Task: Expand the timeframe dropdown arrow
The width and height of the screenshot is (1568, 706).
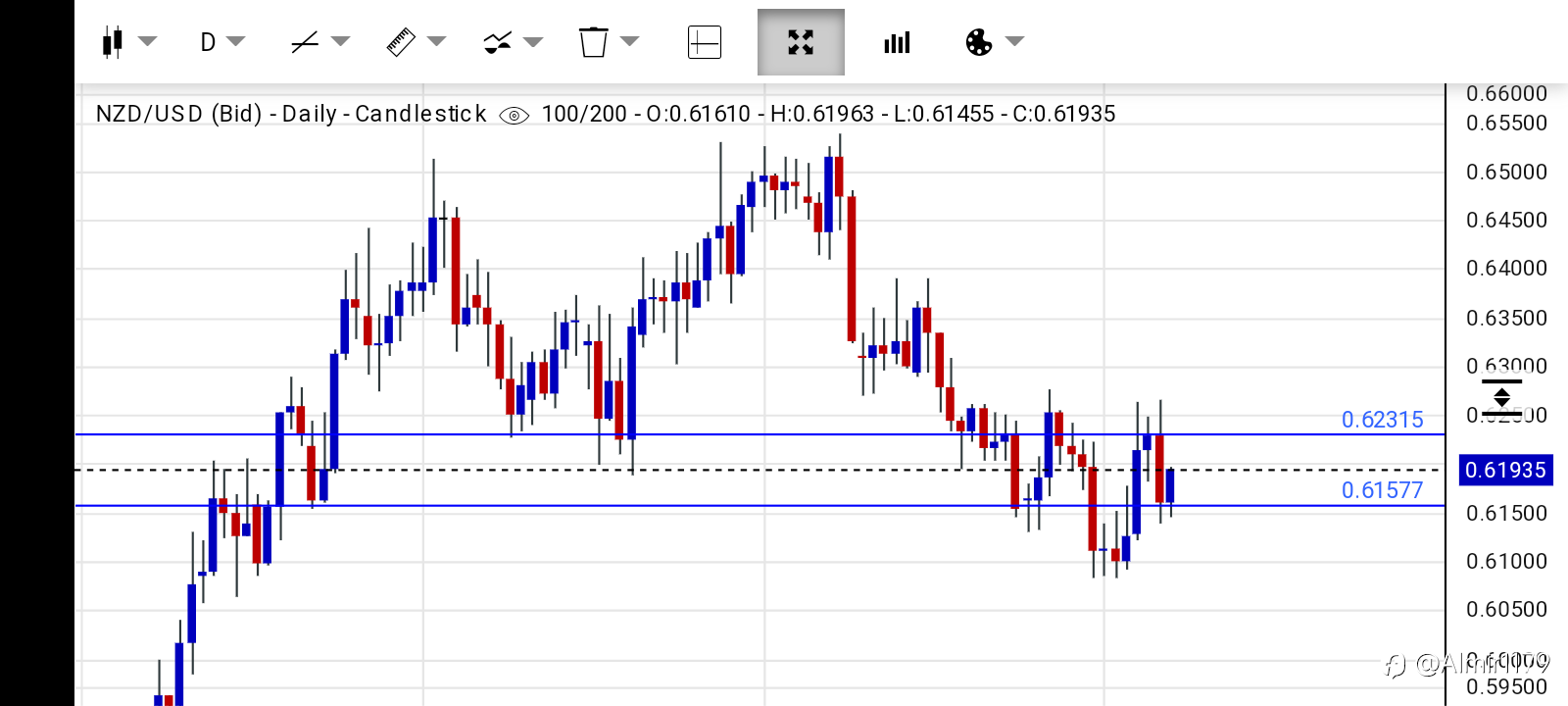Action: coord(236,41)
